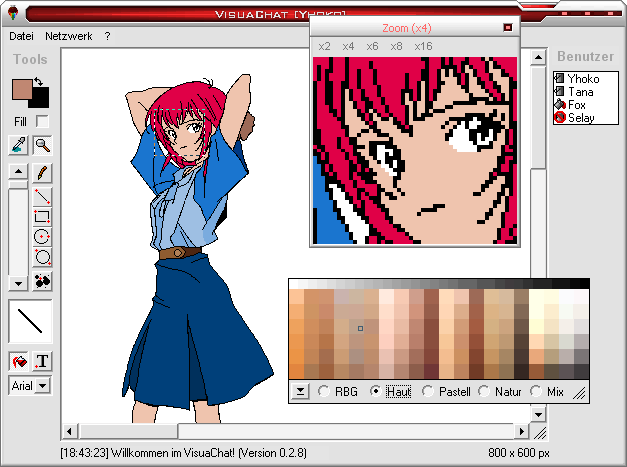Viewport: 627px width, 467px height.
Task: Swap foreground and background colors
Action: pyautogui.click(x=40, y=81)
